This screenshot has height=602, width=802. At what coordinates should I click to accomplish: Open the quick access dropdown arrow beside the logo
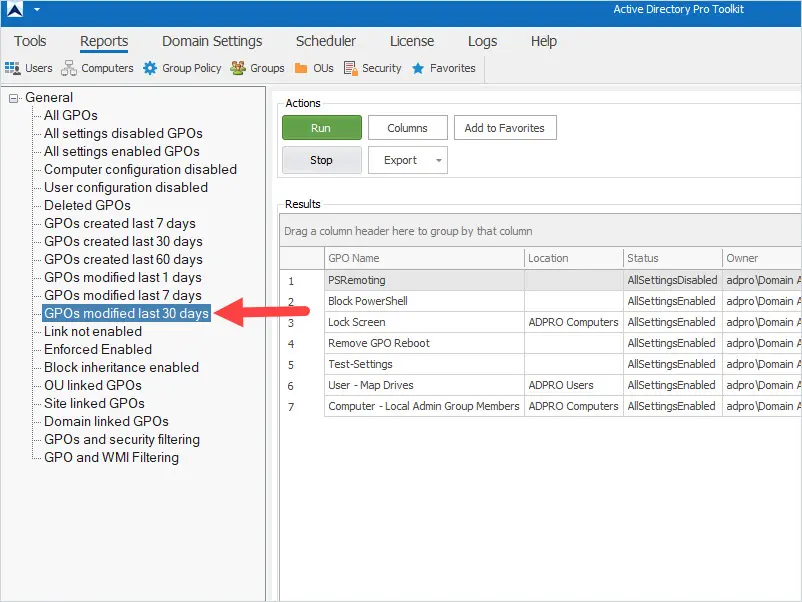coord(37,9)
